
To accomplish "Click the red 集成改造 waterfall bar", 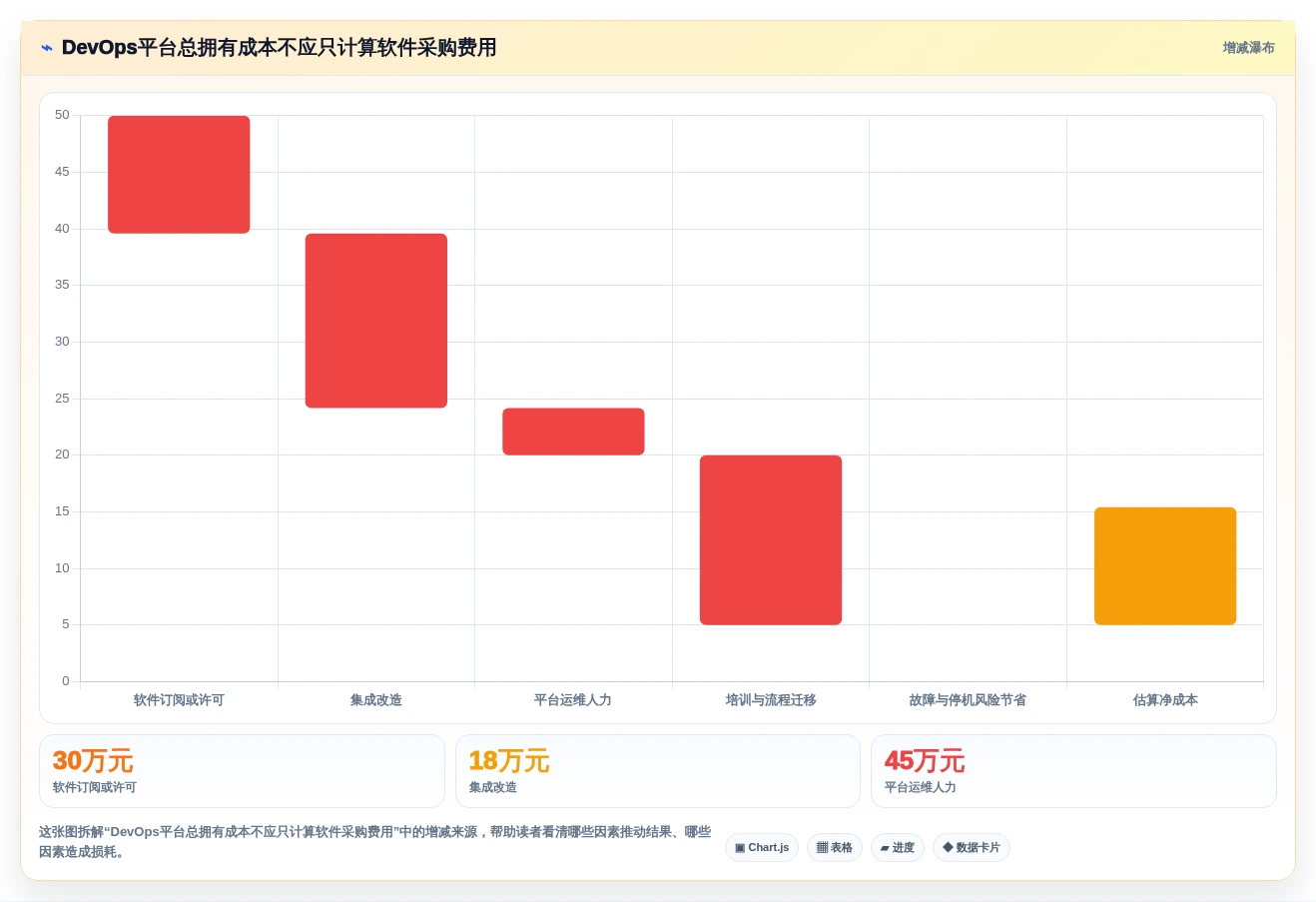I will 376,321.
